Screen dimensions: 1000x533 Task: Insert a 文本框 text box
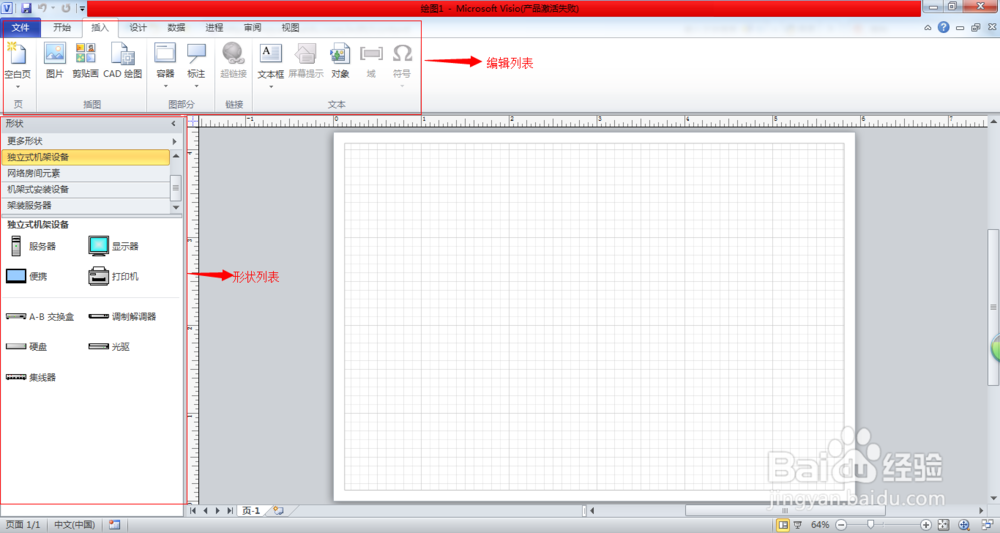coord(270,61)
